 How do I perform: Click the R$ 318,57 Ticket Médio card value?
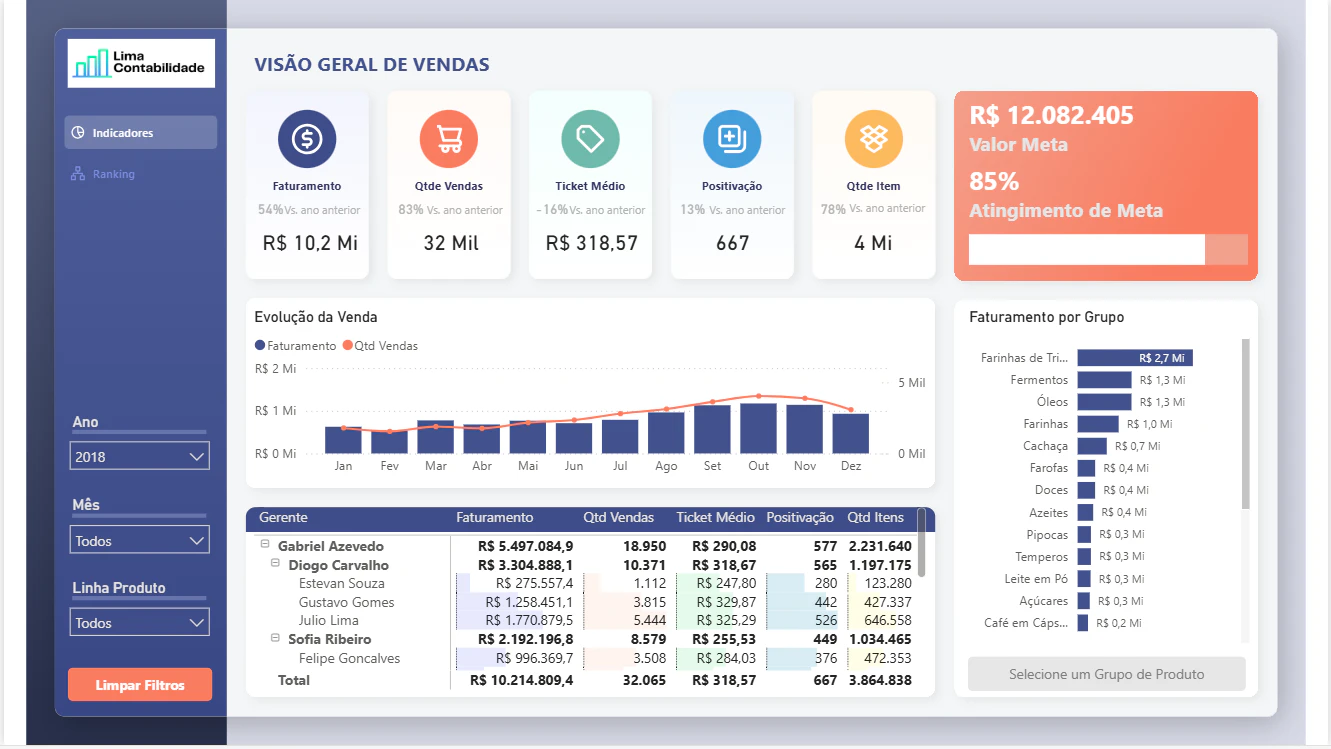tap(591, 243)
